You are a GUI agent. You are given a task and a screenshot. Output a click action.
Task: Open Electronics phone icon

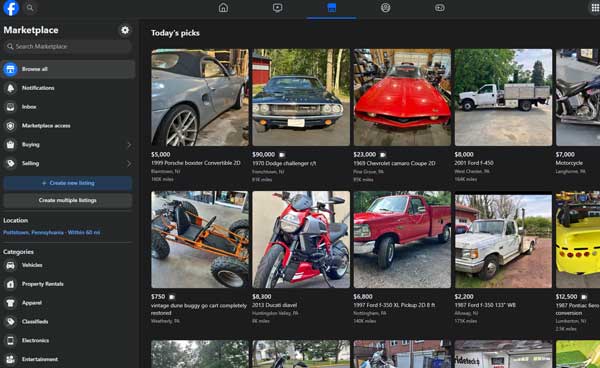(x=10, y=340)
